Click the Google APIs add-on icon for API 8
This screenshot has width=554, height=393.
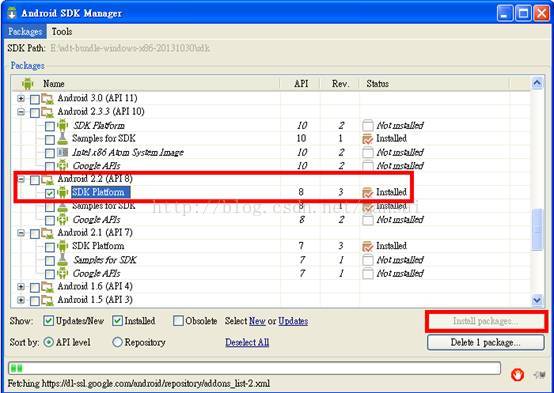pos(62,220)
